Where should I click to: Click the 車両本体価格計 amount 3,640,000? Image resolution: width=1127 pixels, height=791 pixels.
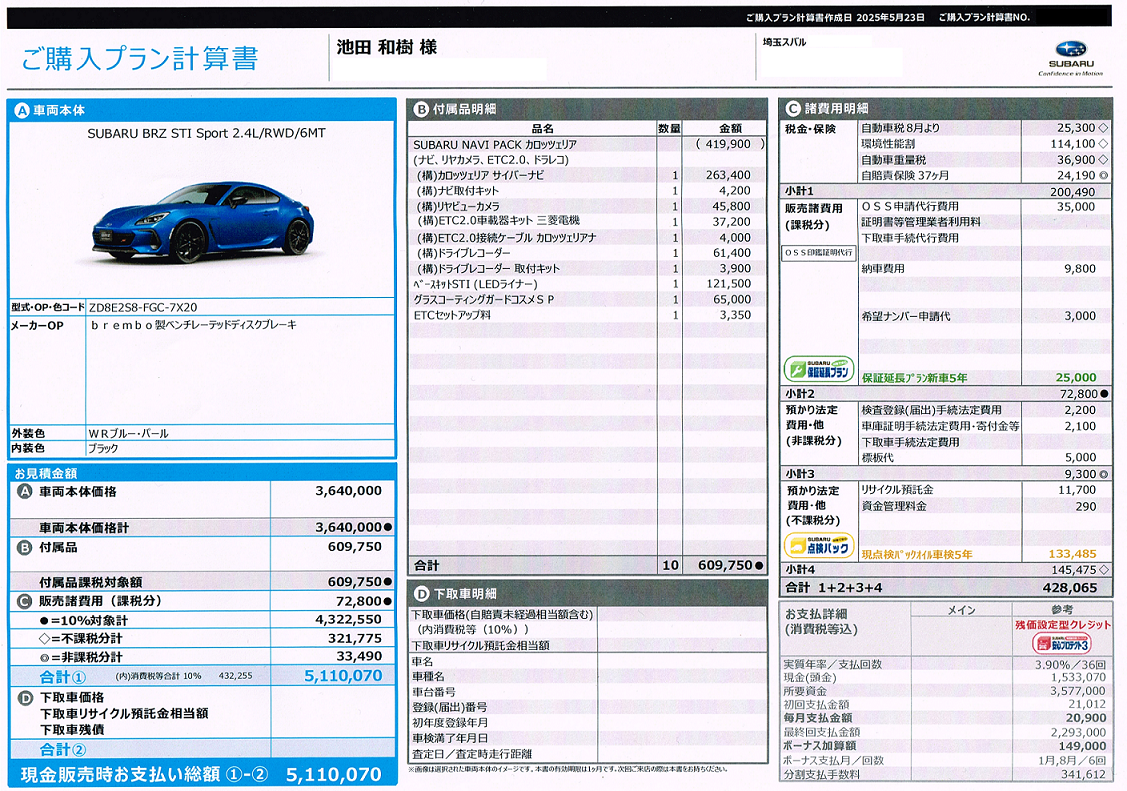(349, 527)
